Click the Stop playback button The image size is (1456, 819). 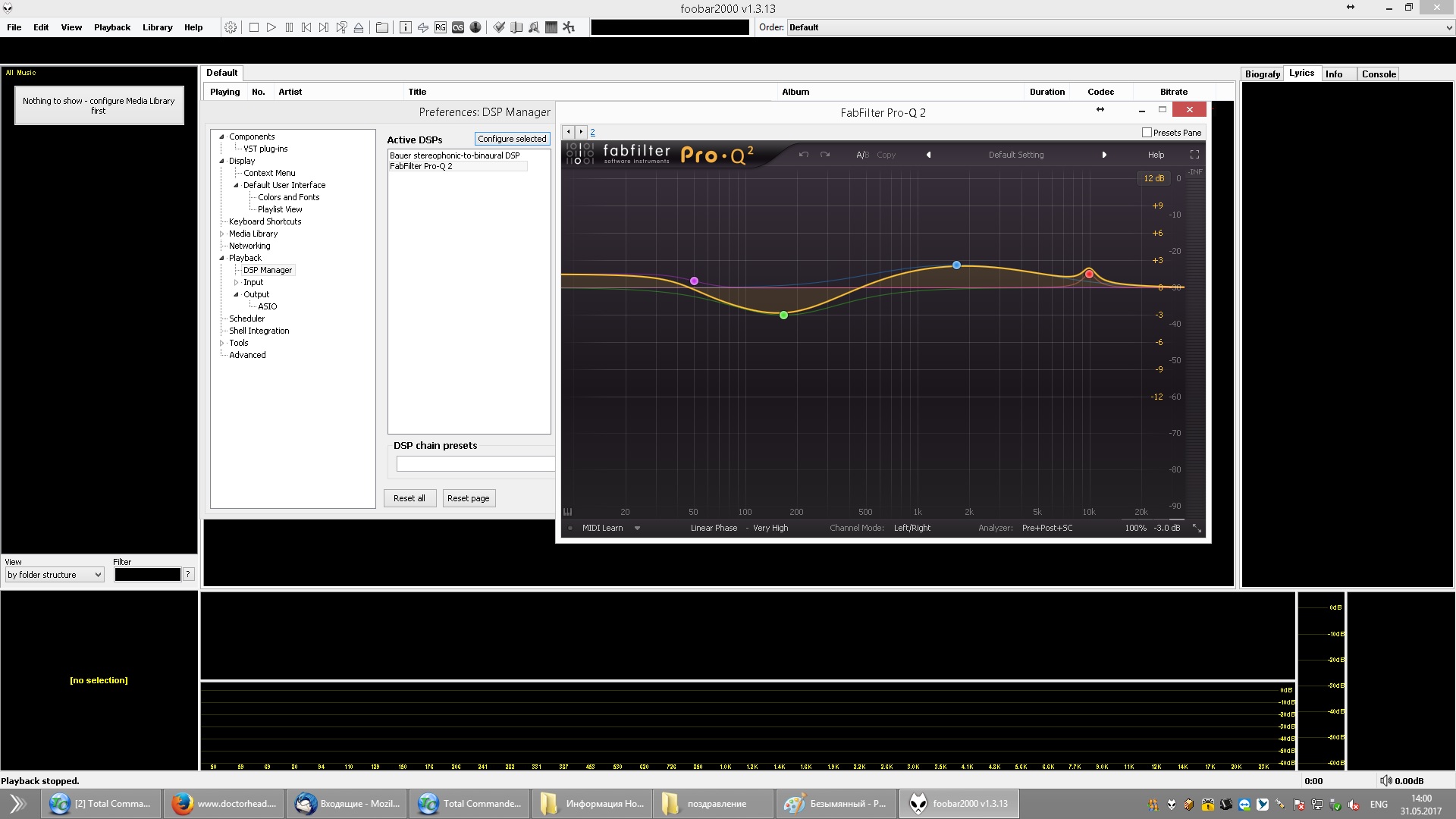[x=254, y=27]
